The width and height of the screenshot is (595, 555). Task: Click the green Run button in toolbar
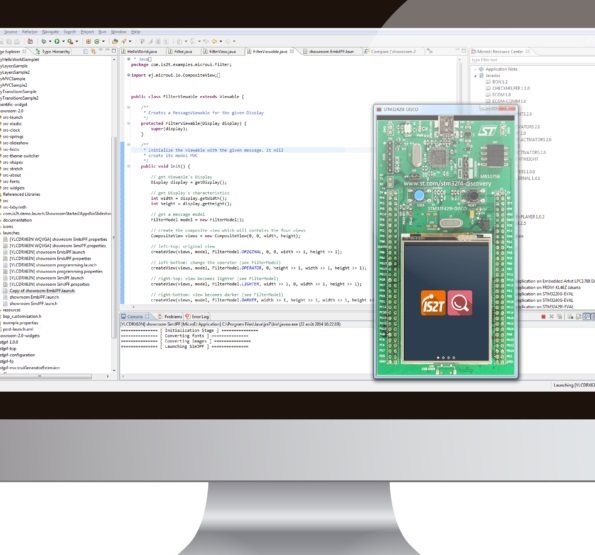(x=57, y=41)
